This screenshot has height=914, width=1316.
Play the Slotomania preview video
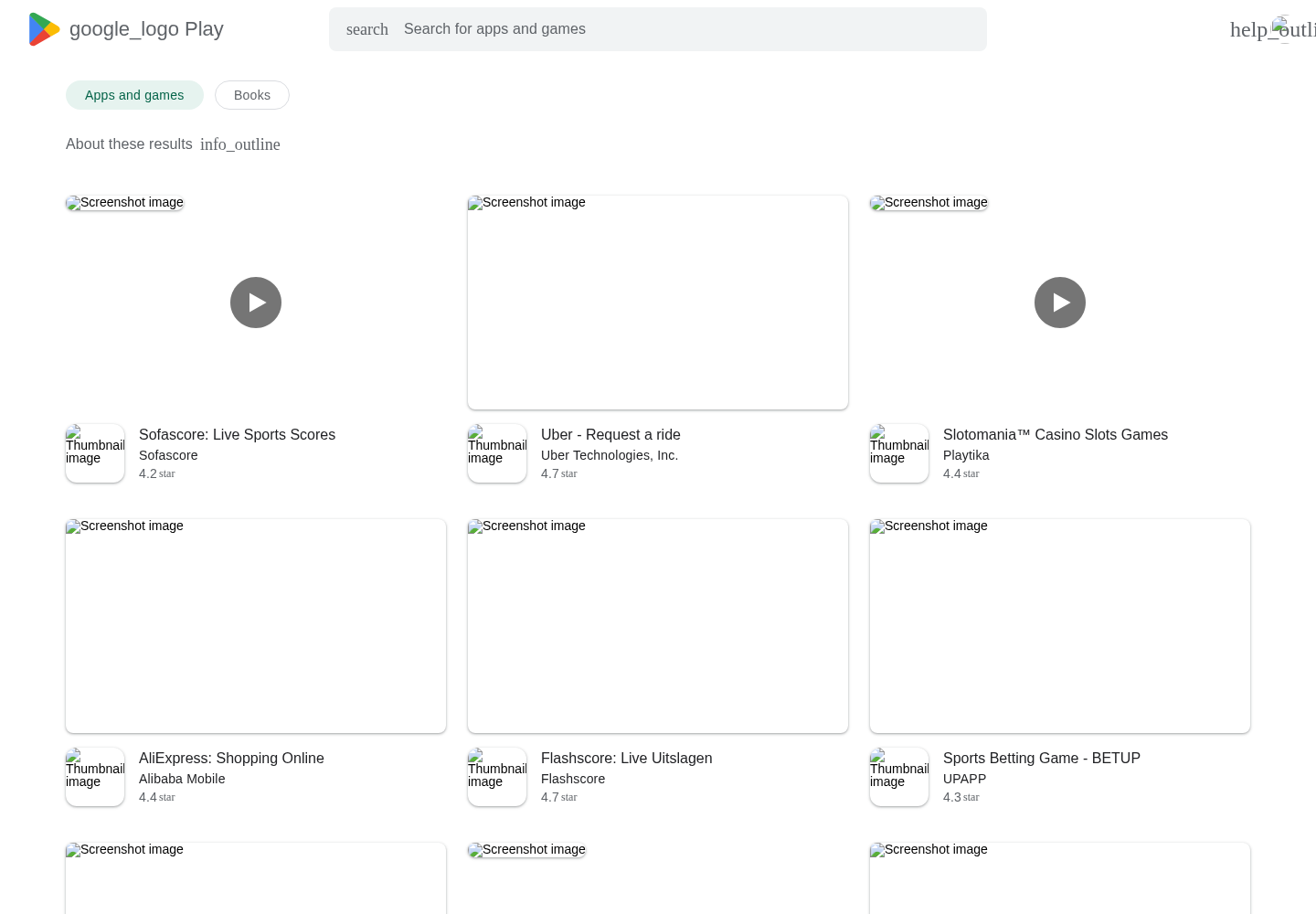coord(1060,303)
